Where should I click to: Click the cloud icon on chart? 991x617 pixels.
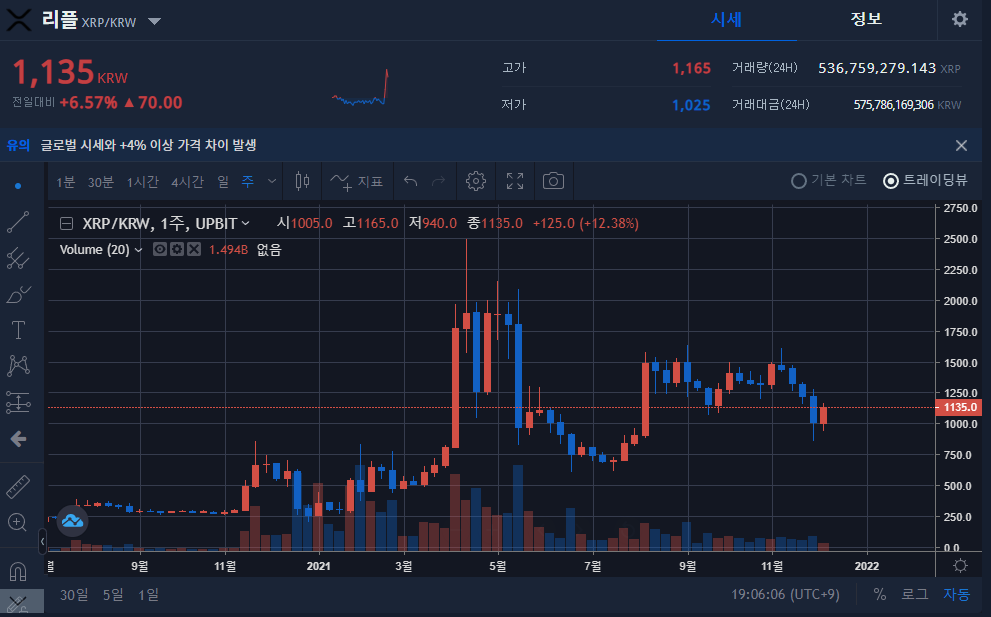tap(72, 521)
